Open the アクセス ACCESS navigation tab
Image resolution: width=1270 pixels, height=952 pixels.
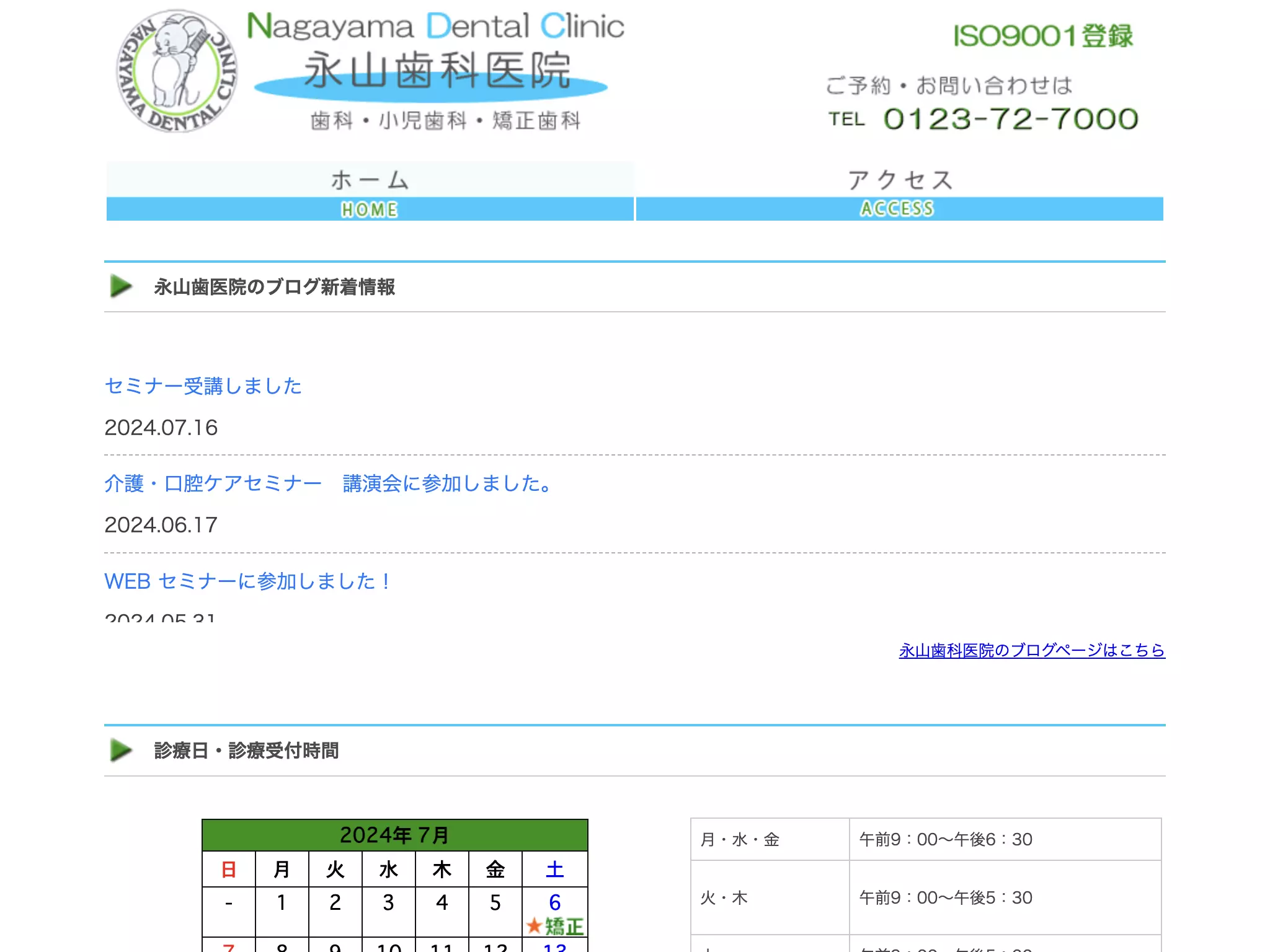click(900, 192)
